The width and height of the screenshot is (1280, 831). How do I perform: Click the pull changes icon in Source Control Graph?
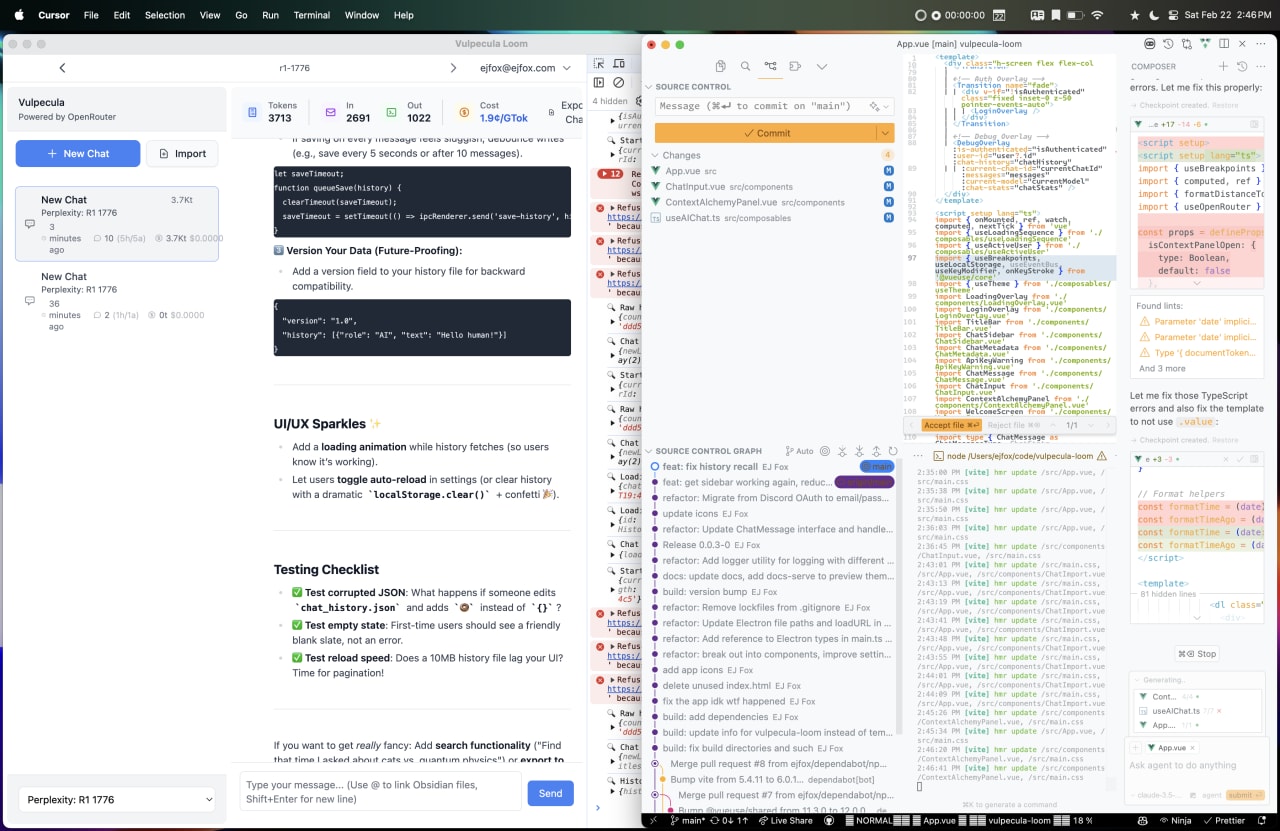(x=859, y=451)
